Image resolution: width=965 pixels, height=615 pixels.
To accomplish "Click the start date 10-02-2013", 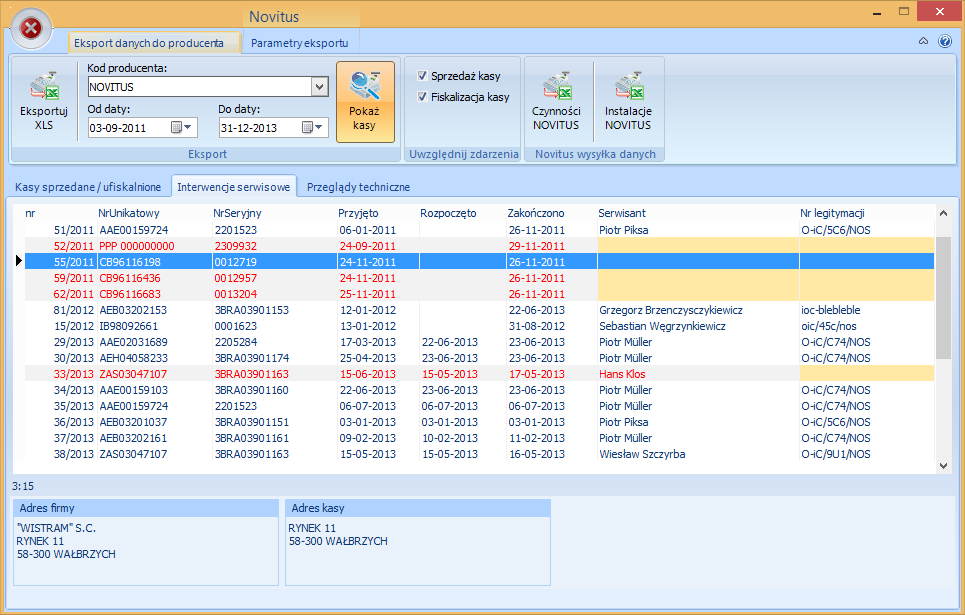I will point(449,438).
